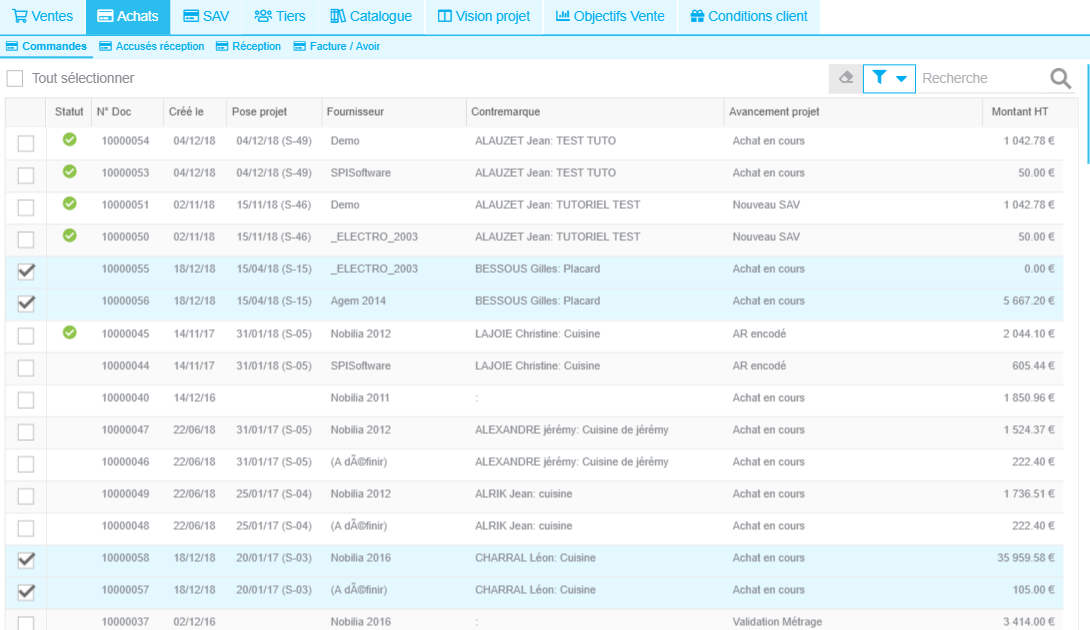The image size is (1090, 630).
Task: Open the Réception sub-tab
Action: 248,47
